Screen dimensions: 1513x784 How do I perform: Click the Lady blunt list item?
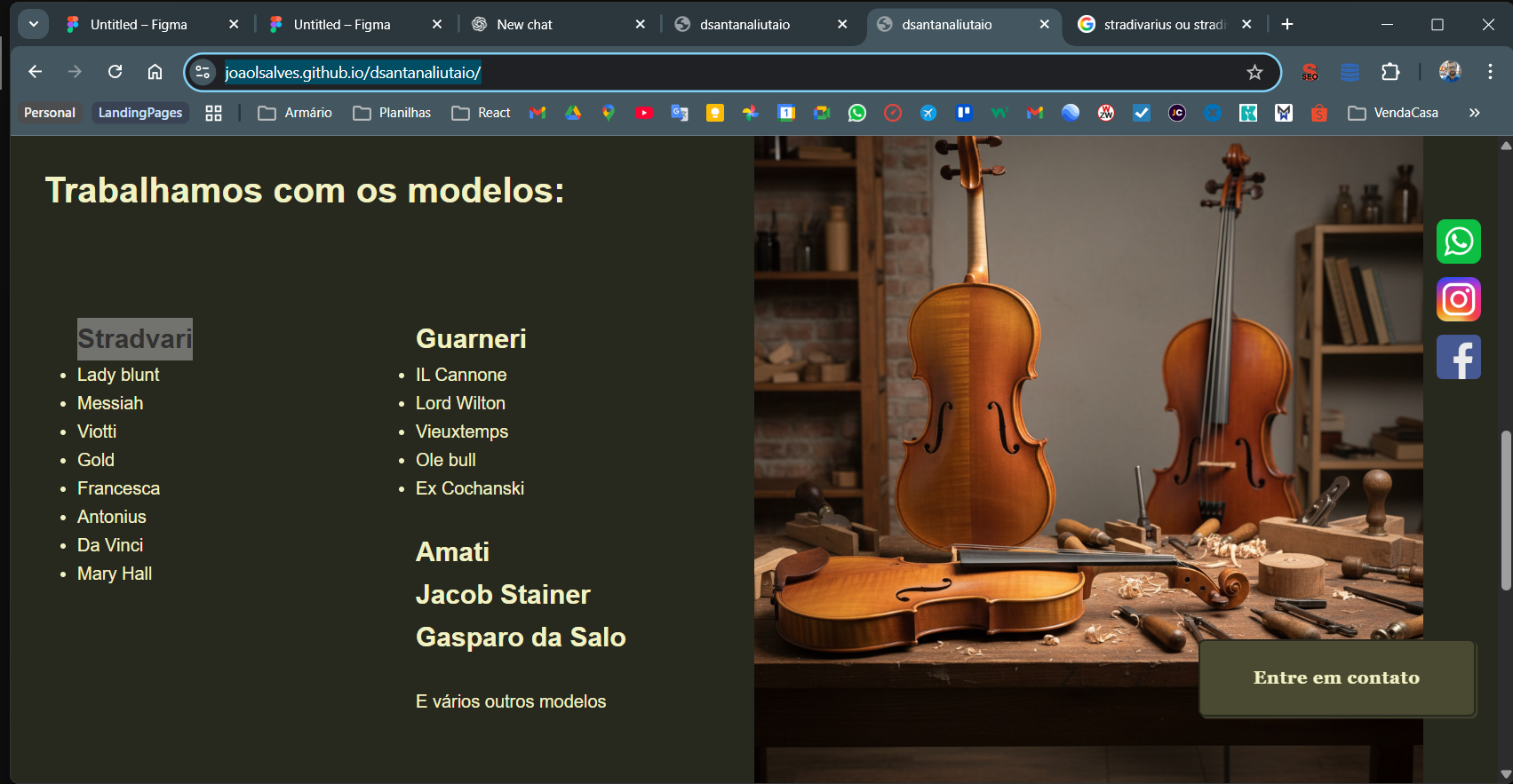point(118,375)
